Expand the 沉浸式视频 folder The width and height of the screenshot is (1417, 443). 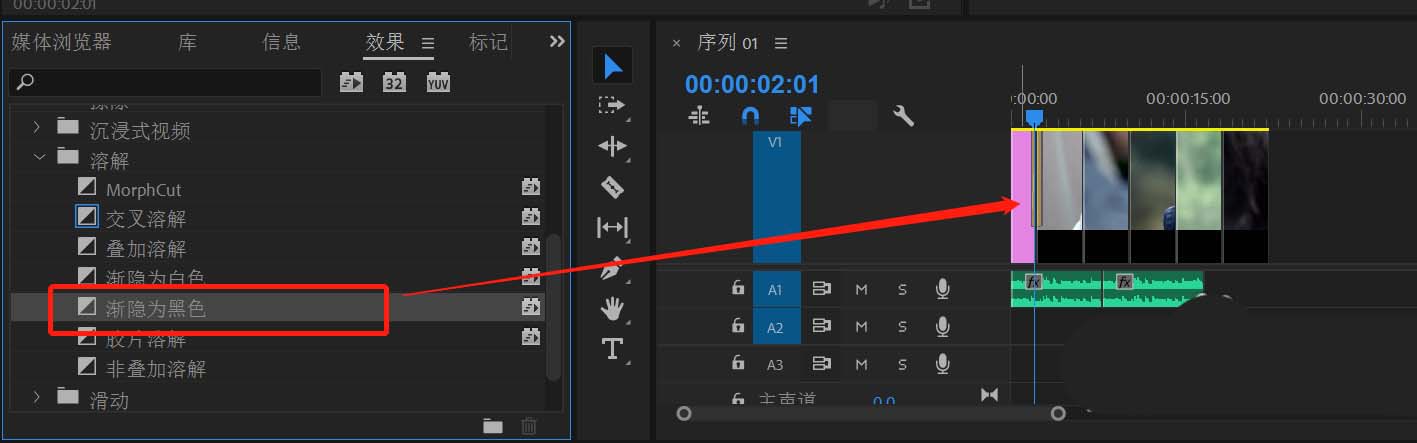coord(37,128)
